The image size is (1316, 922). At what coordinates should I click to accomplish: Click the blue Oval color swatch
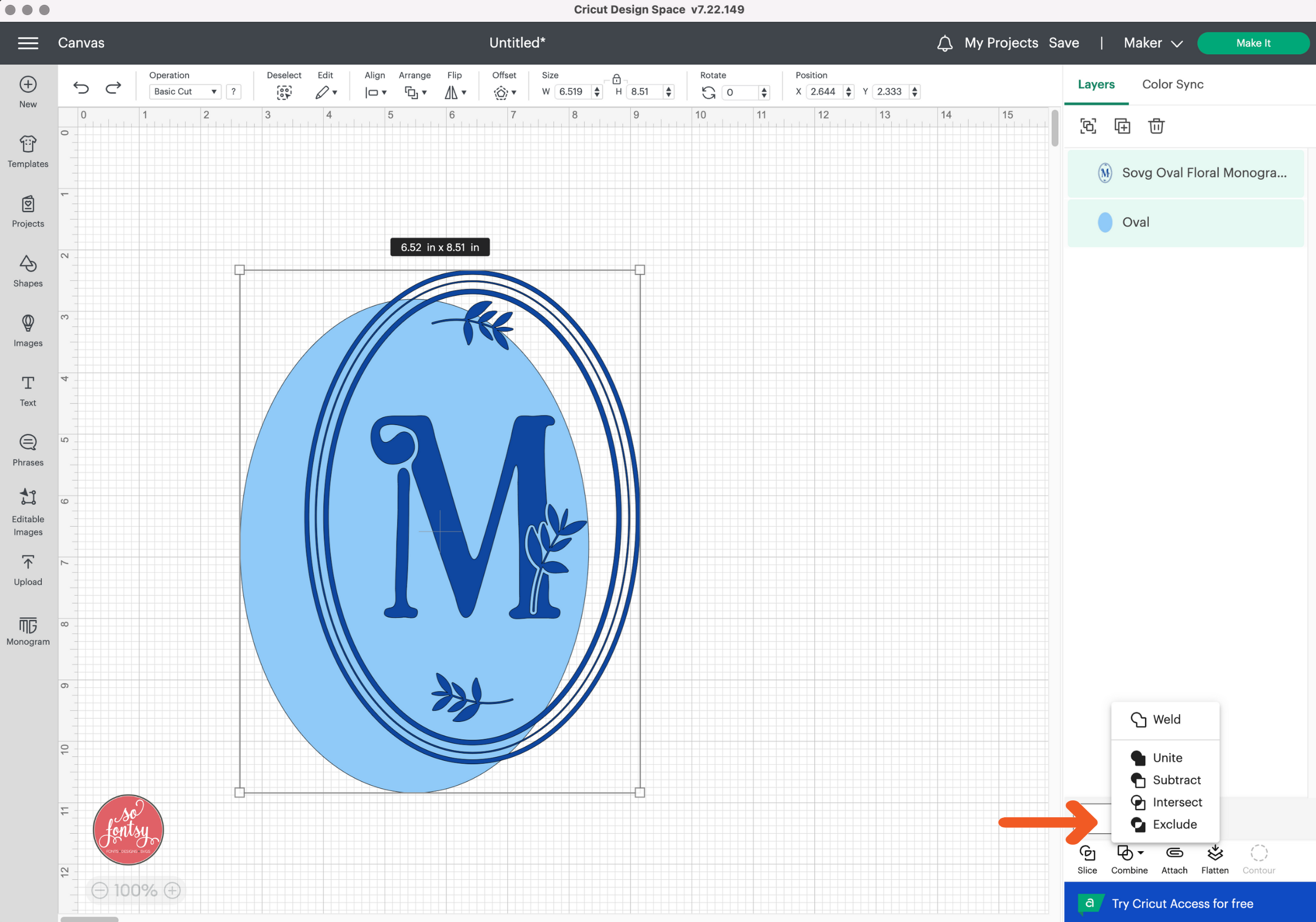tap(1106, 222)
